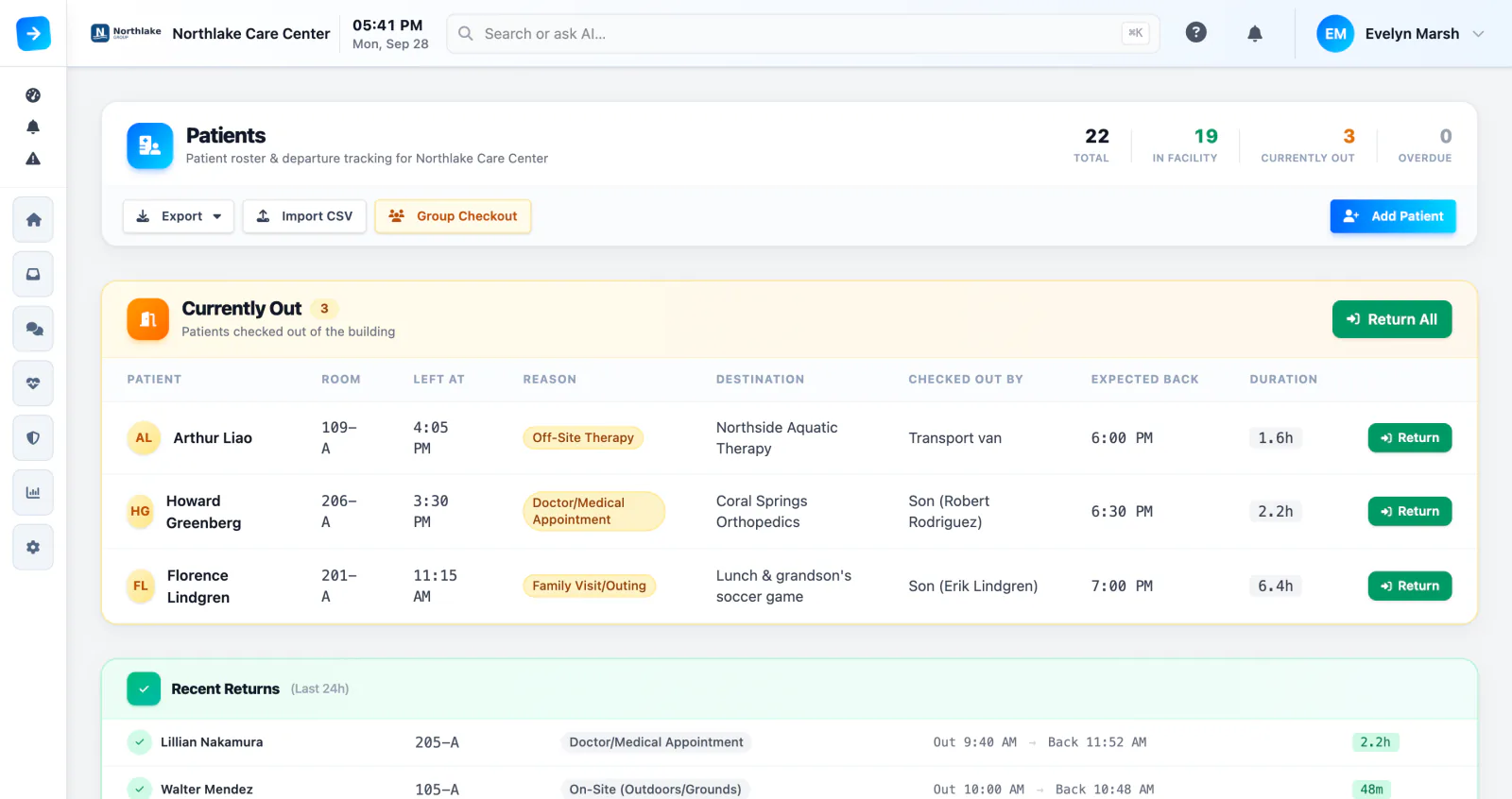Open the reports chart sidebar icon

(x=33, y=492)
